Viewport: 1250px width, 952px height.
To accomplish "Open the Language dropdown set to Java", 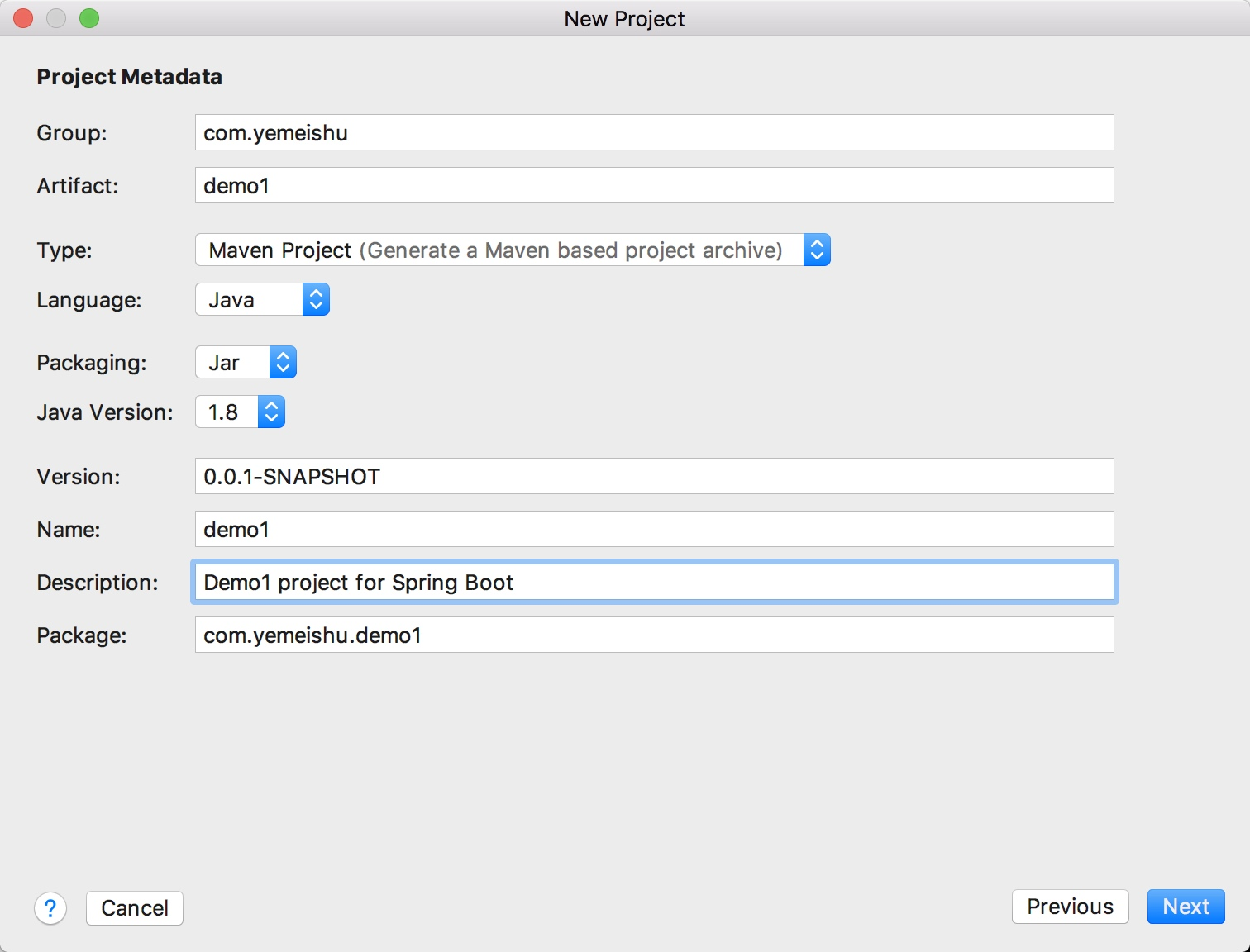I will [x=262, y=299].
